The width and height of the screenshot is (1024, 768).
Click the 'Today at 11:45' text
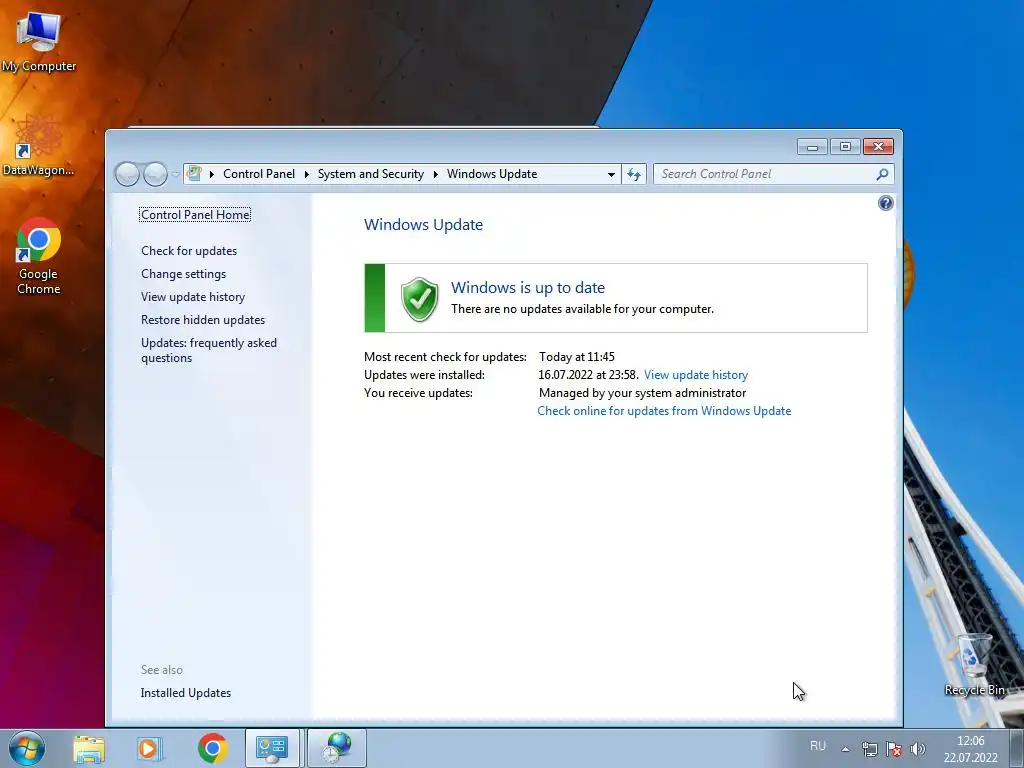point(577,357)
